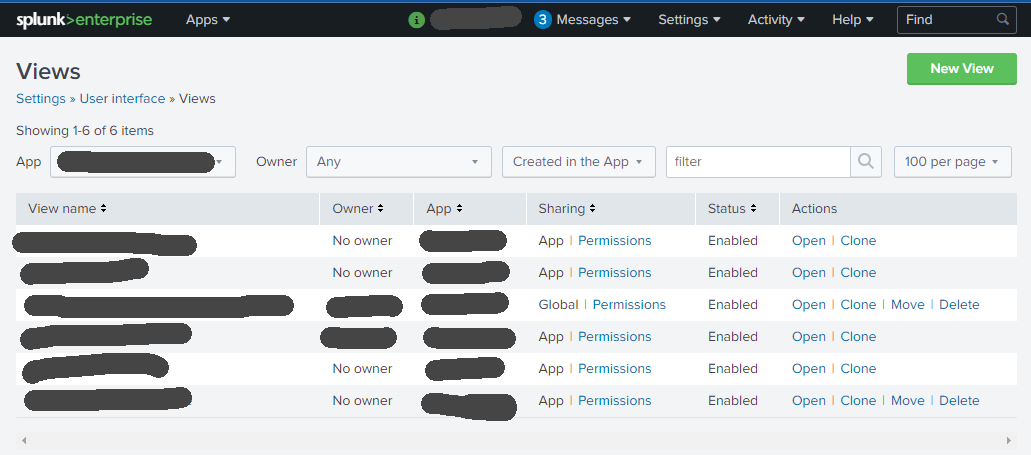The width and height of the screenshot is (1031, 455).
Task: Go to User interface breadcrumb link
Action: click(x=122, y=99)
